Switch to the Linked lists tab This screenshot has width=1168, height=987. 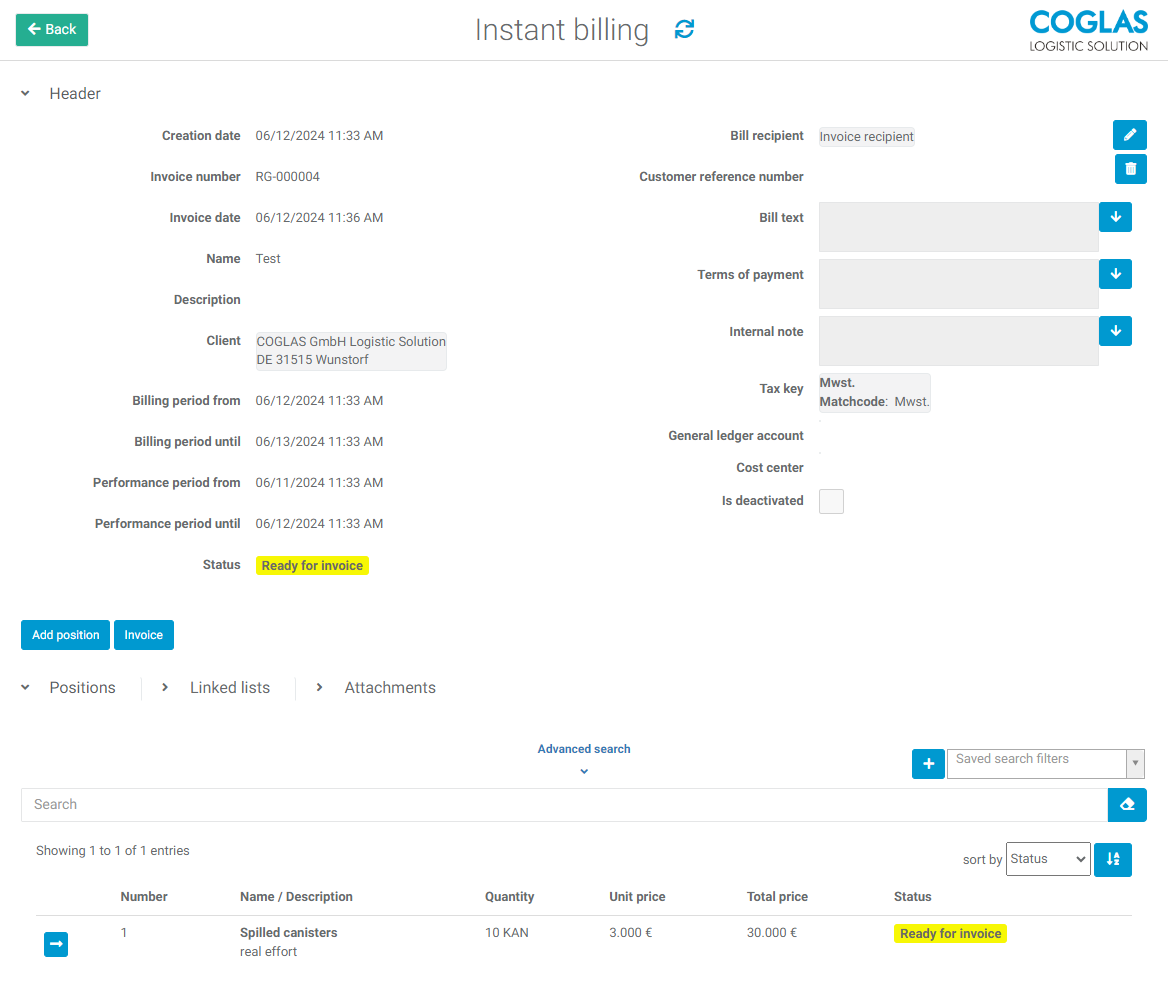(x=229, y=688)
